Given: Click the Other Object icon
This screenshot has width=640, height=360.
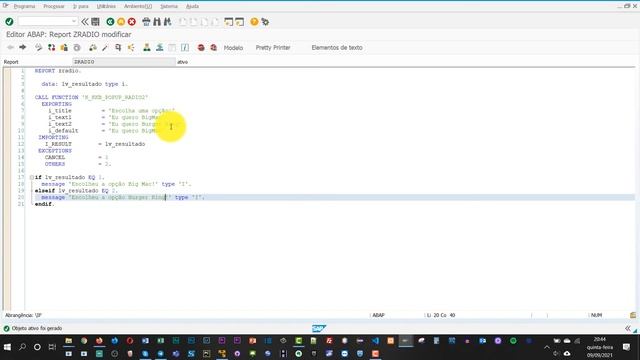Looking at the screenshot, I should coord(64,47).
